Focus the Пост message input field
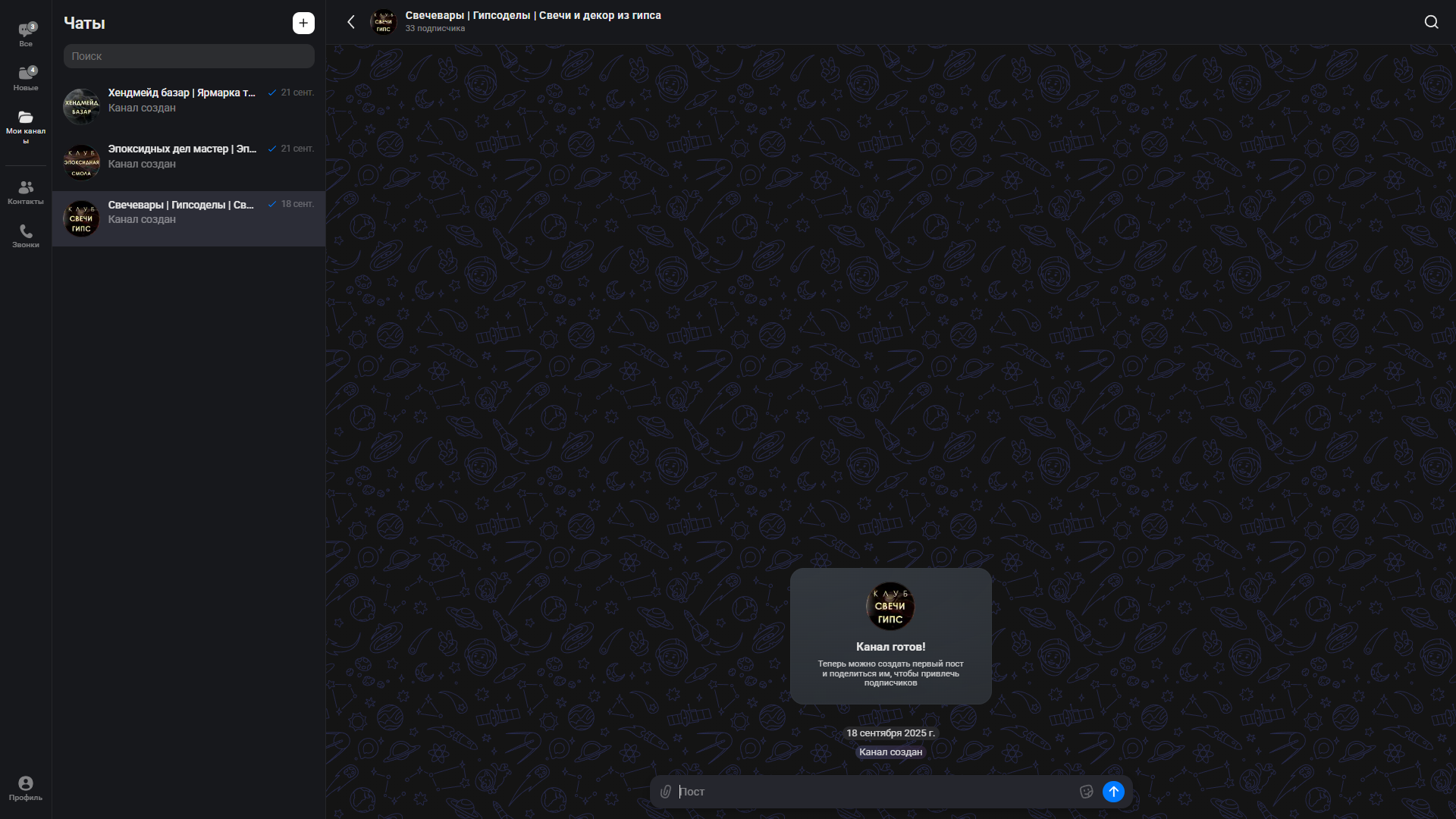The height and width of the screenshot is (819, 1456). (872, 792)
